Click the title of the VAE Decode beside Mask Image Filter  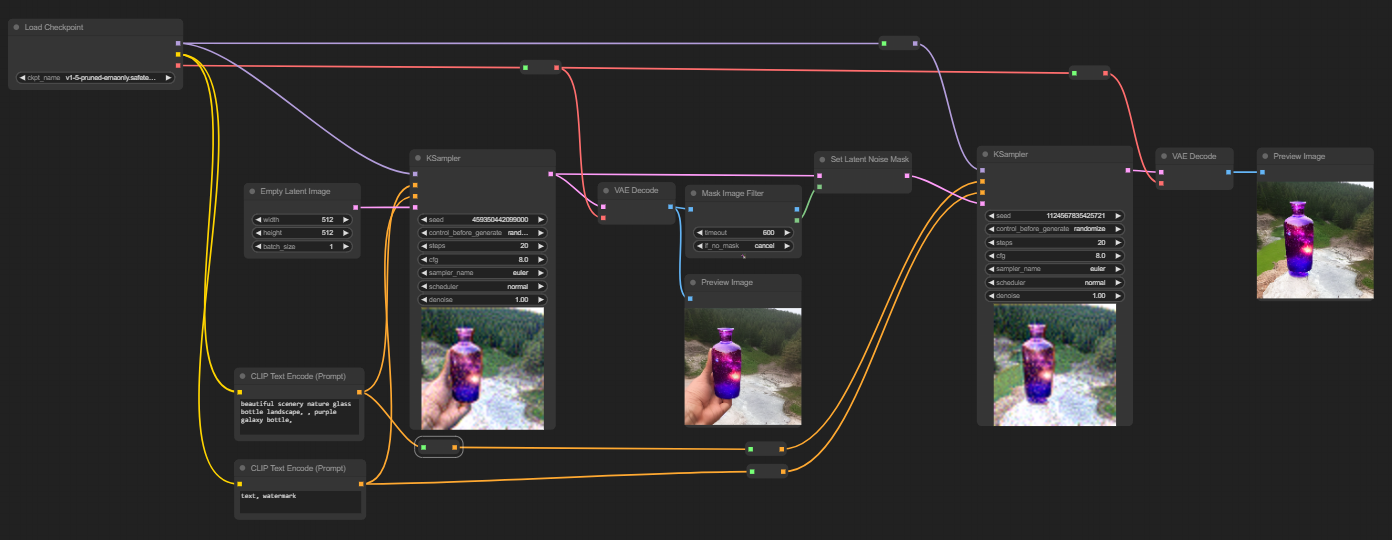click(x=636, y=190)
